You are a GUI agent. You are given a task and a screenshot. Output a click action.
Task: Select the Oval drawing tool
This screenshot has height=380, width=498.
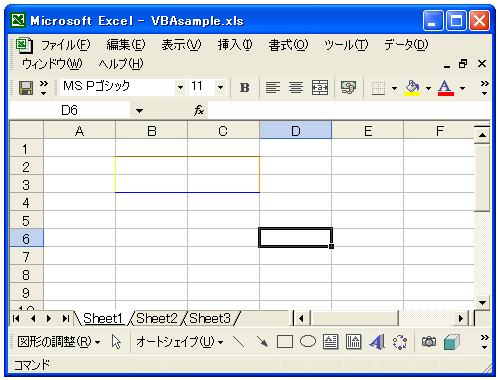308,342
